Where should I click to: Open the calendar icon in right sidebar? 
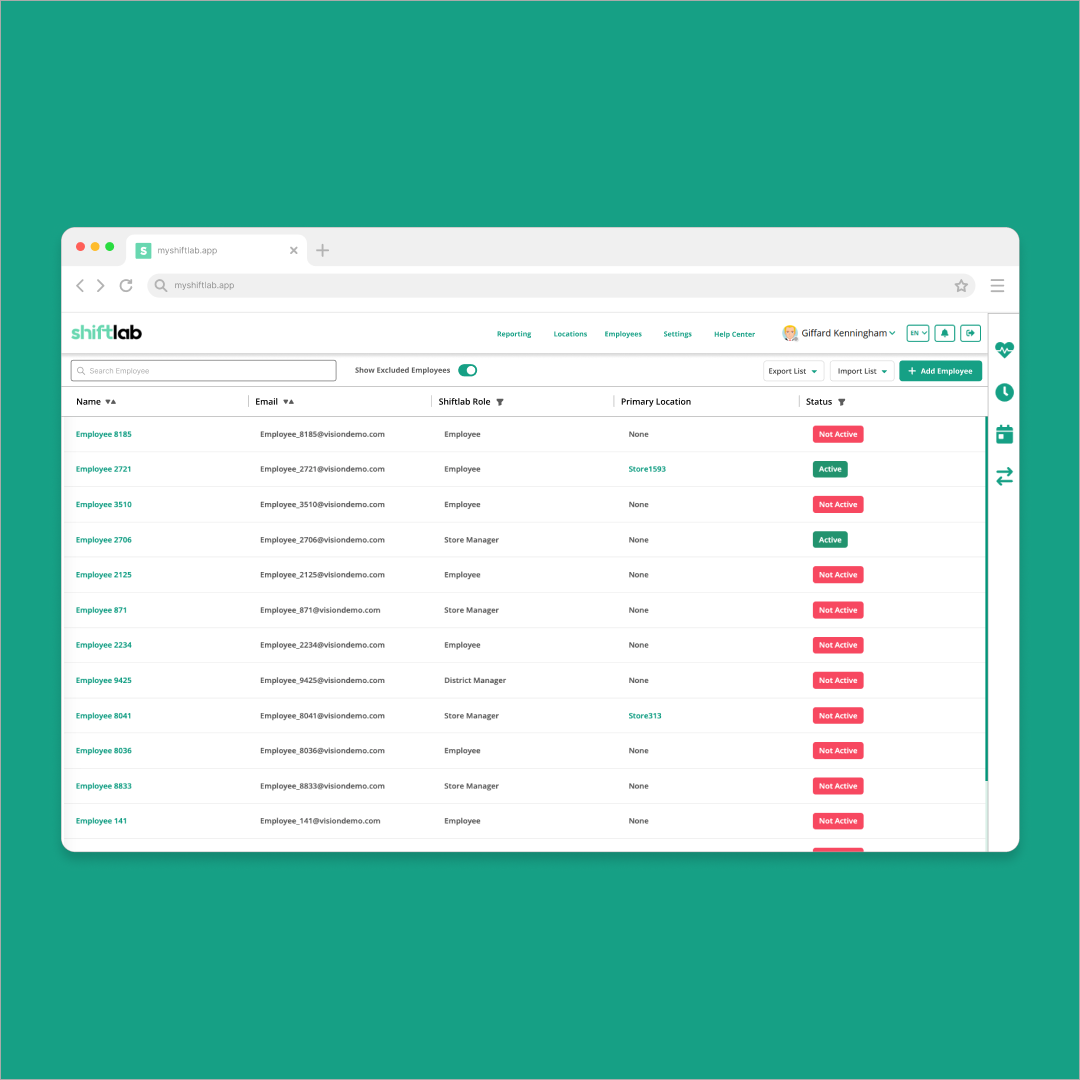[x=1004, y=434]
